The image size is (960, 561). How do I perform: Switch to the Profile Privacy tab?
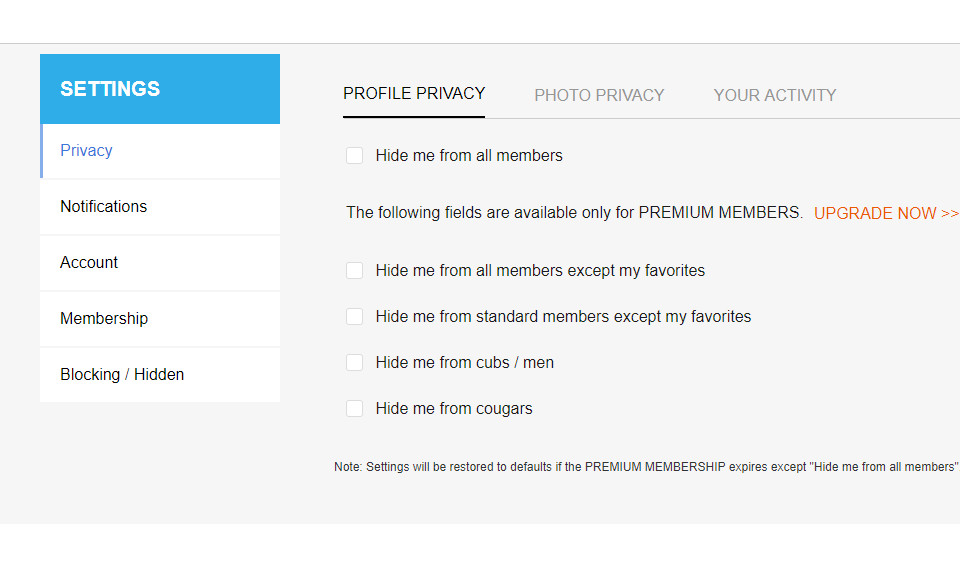[x=414, y=94]
